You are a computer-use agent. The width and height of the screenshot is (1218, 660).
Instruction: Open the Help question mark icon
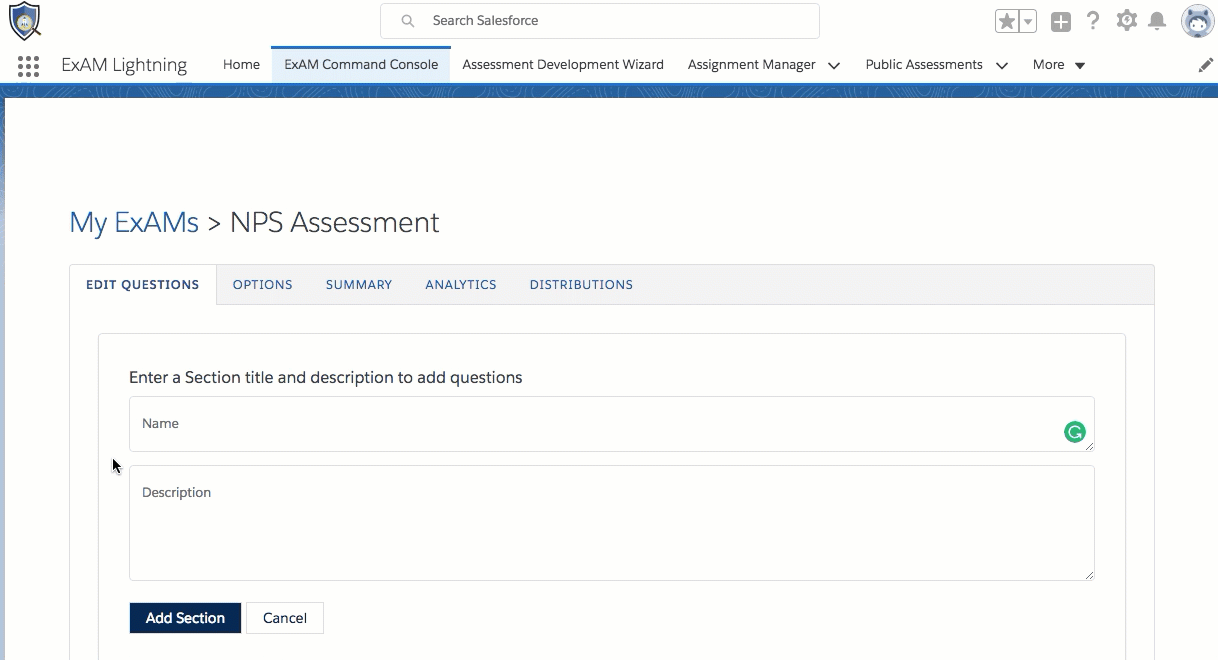coord(1094,21)
